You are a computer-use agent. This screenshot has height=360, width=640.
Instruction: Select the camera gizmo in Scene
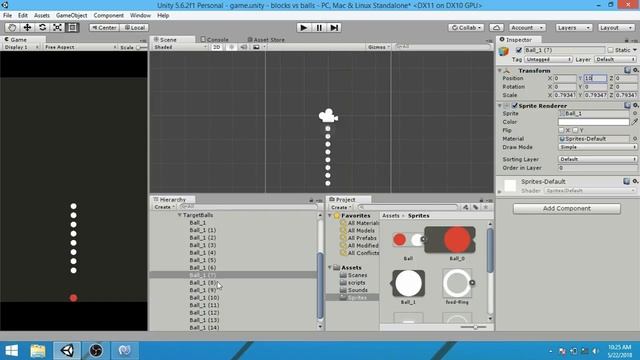coord(328,116)
